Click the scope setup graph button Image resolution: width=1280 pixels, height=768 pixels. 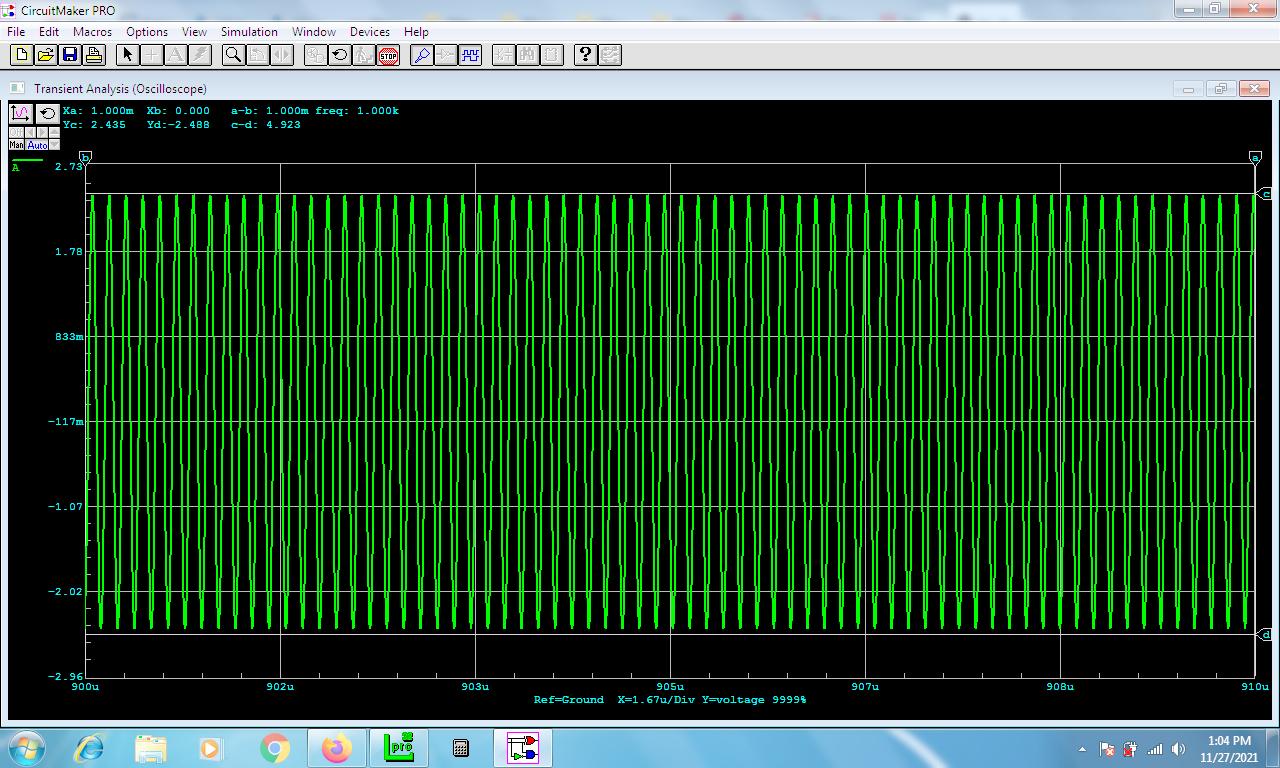pos(20,113)
